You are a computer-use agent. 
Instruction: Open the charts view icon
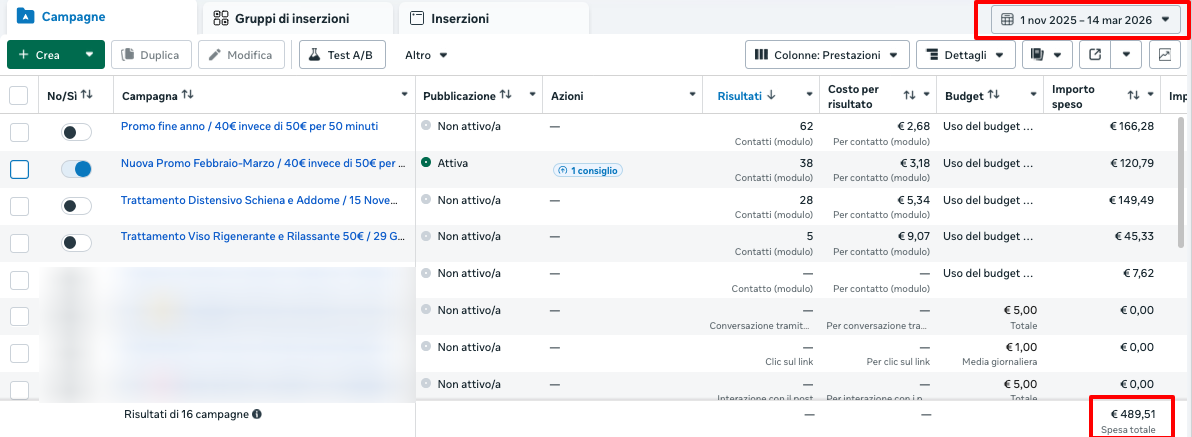coord(1164,55)
